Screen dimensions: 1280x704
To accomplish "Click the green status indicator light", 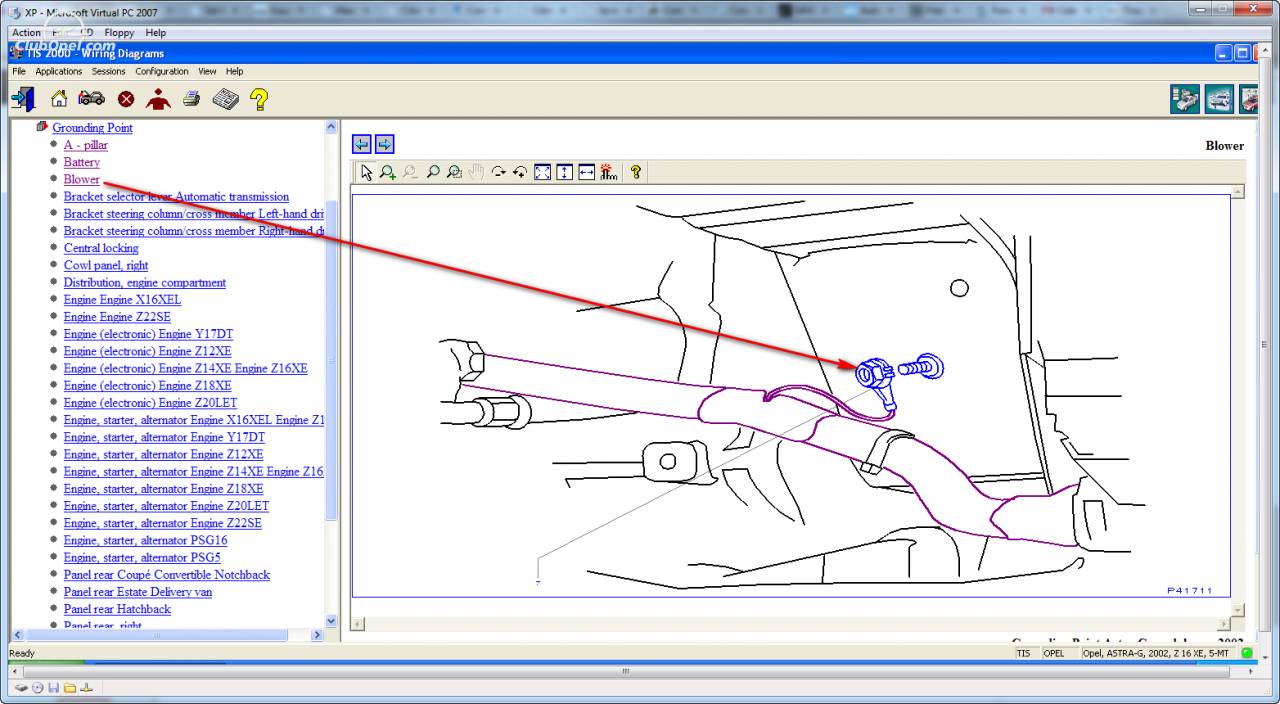I will click(x=1247, y=653).
